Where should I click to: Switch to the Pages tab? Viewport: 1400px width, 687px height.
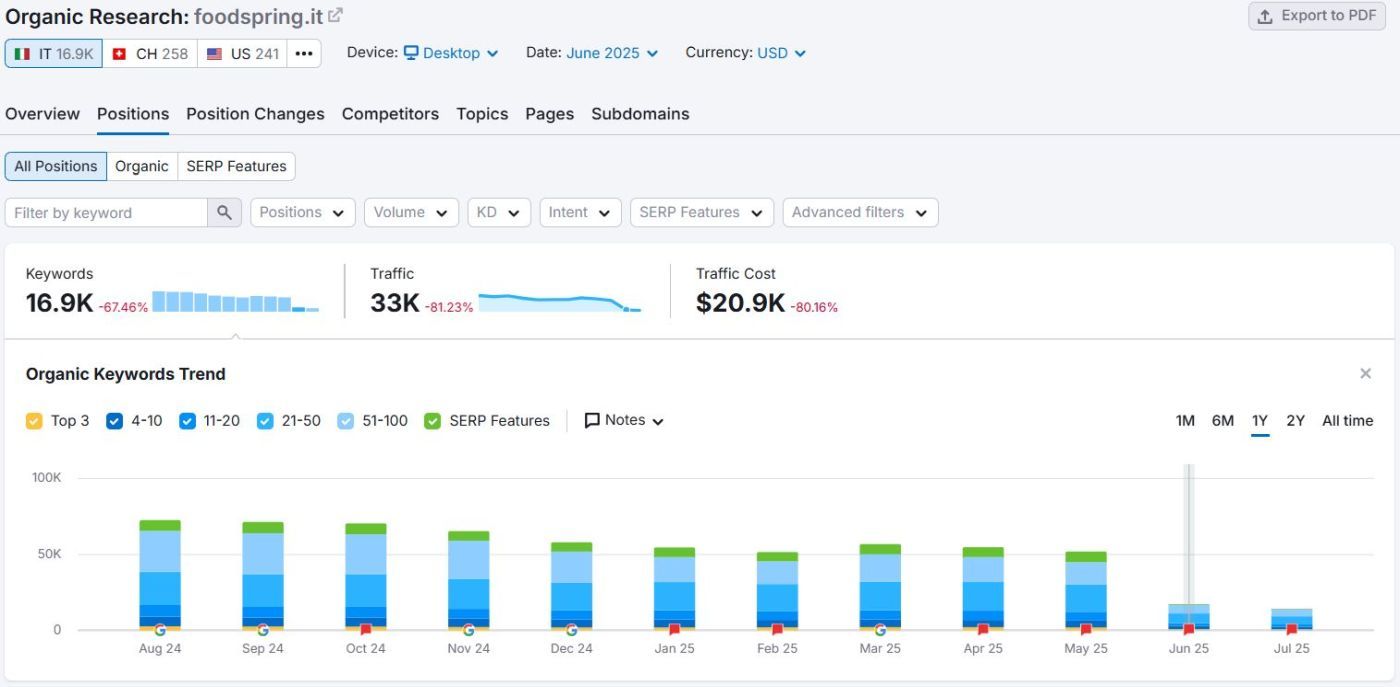click(550, 114)
